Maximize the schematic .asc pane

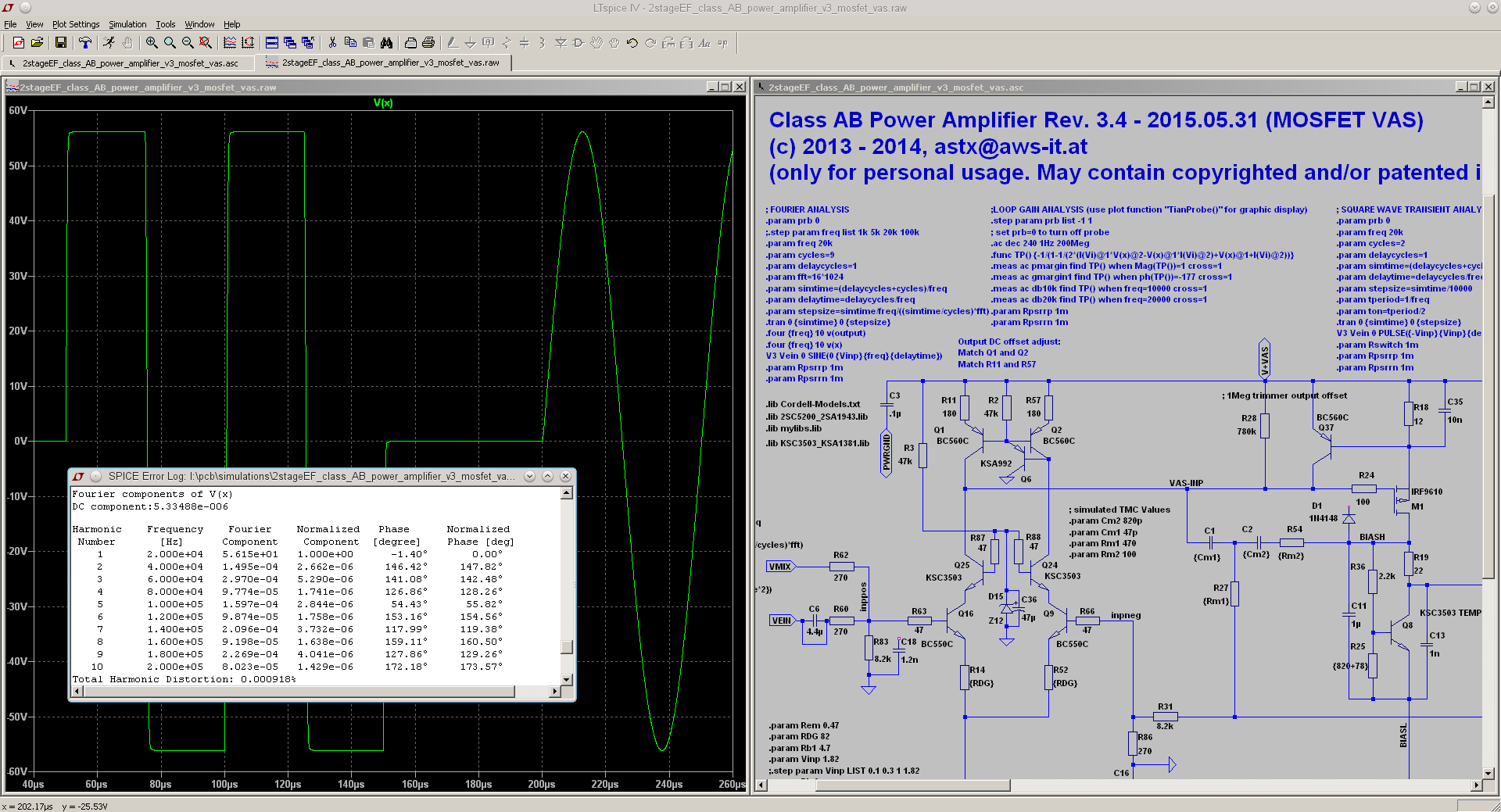pyautogui.click(x=1475, y=87)
